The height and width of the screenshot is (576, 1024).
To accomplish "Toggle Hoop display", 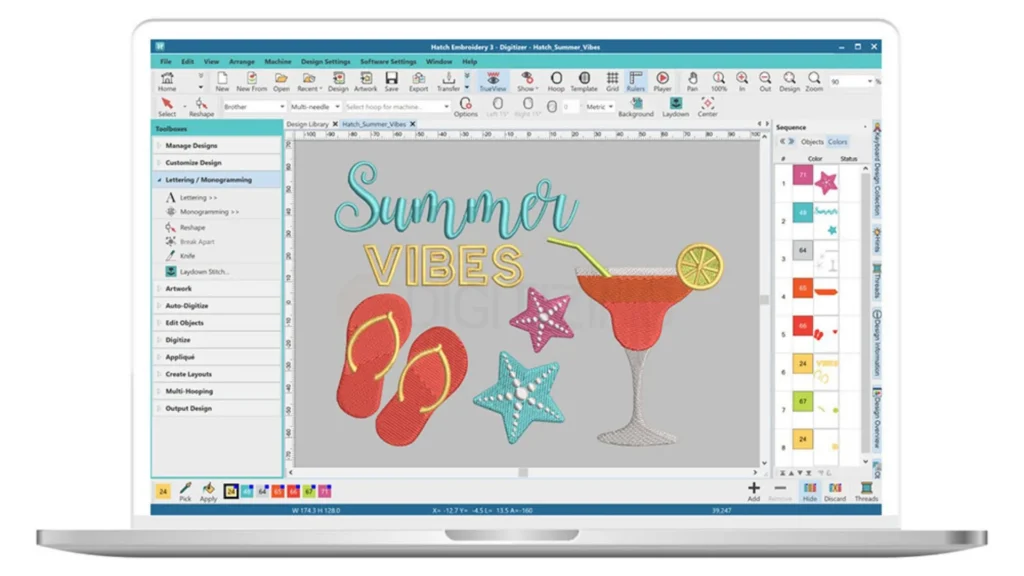I will coord(556,82).
